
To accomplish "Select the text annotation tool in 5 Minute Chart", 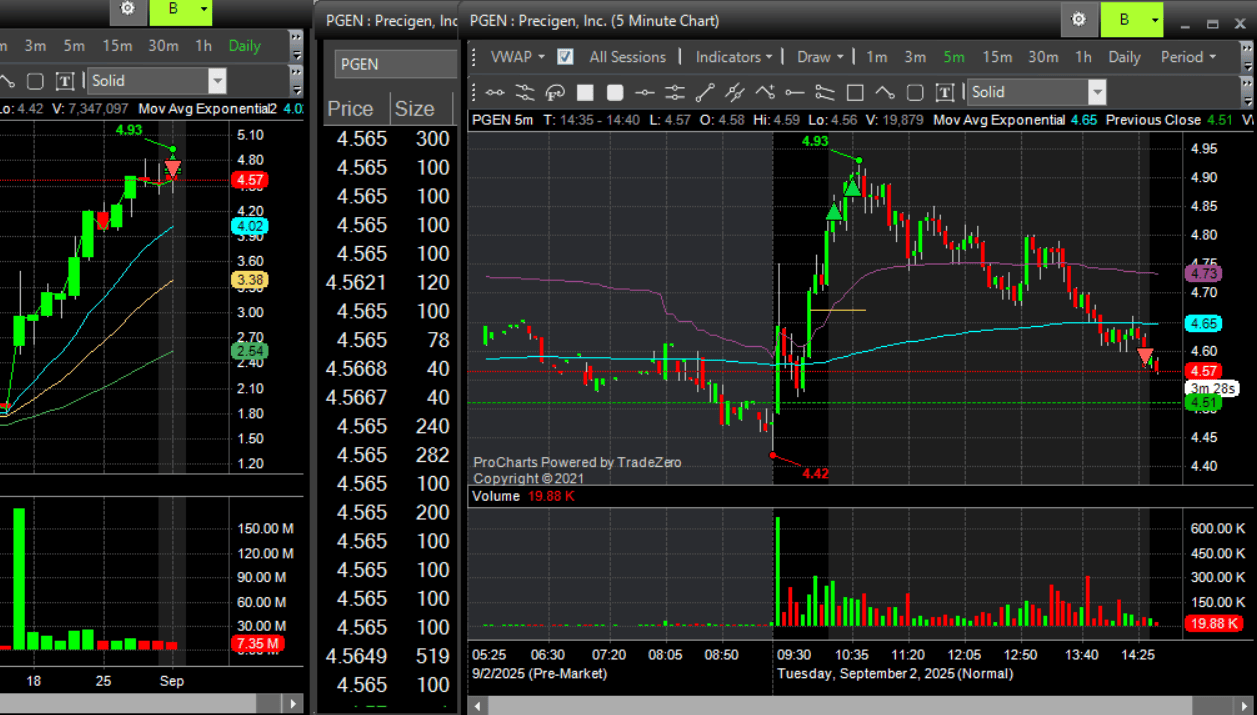I will pos(944,93).
